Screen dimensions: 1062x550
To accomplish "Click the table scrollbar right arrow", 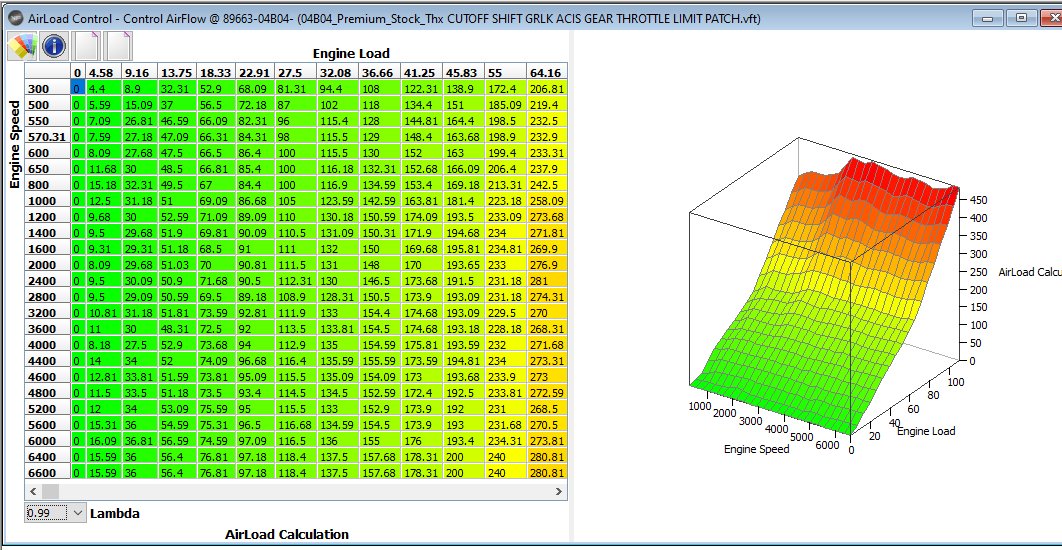I will coord(558,491).
